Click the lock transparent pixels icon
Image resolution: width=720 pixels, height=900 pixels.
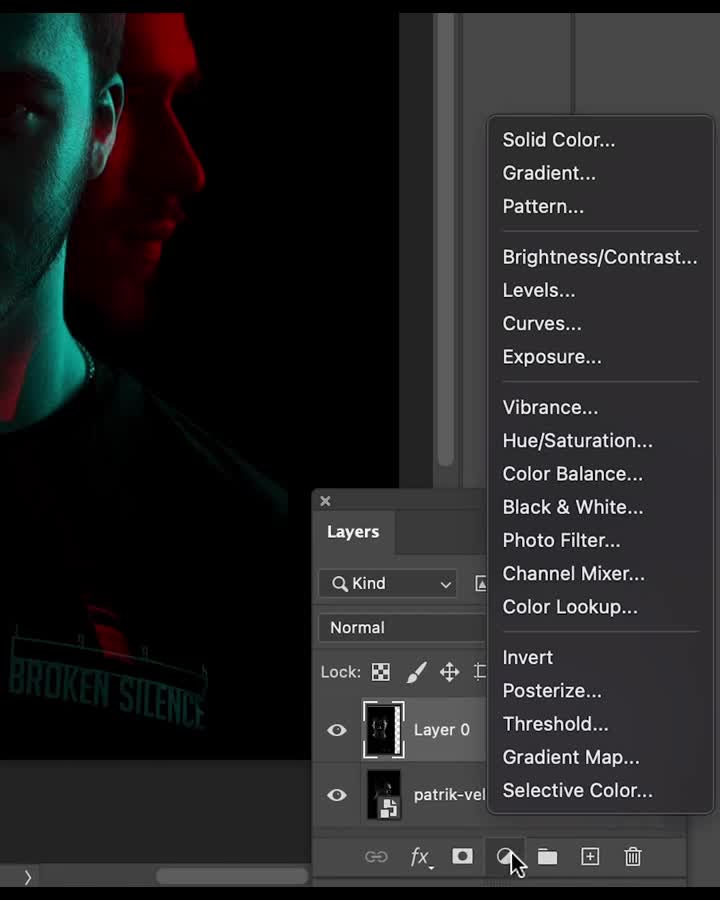click(x=381, y=672)
